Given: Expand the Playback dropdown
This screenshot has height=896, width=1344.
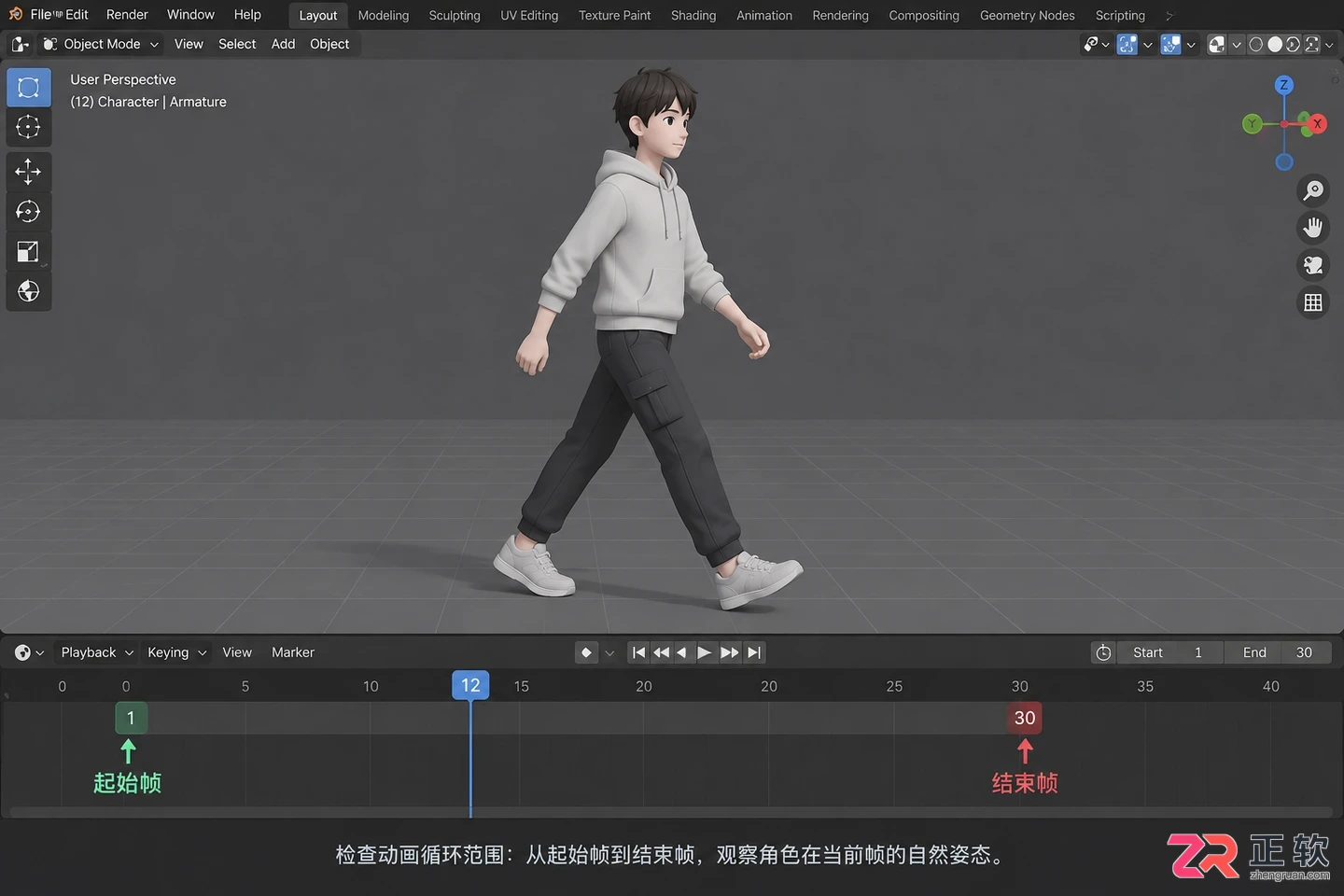Looking at the screenshot, I should [x=97, y=652].
